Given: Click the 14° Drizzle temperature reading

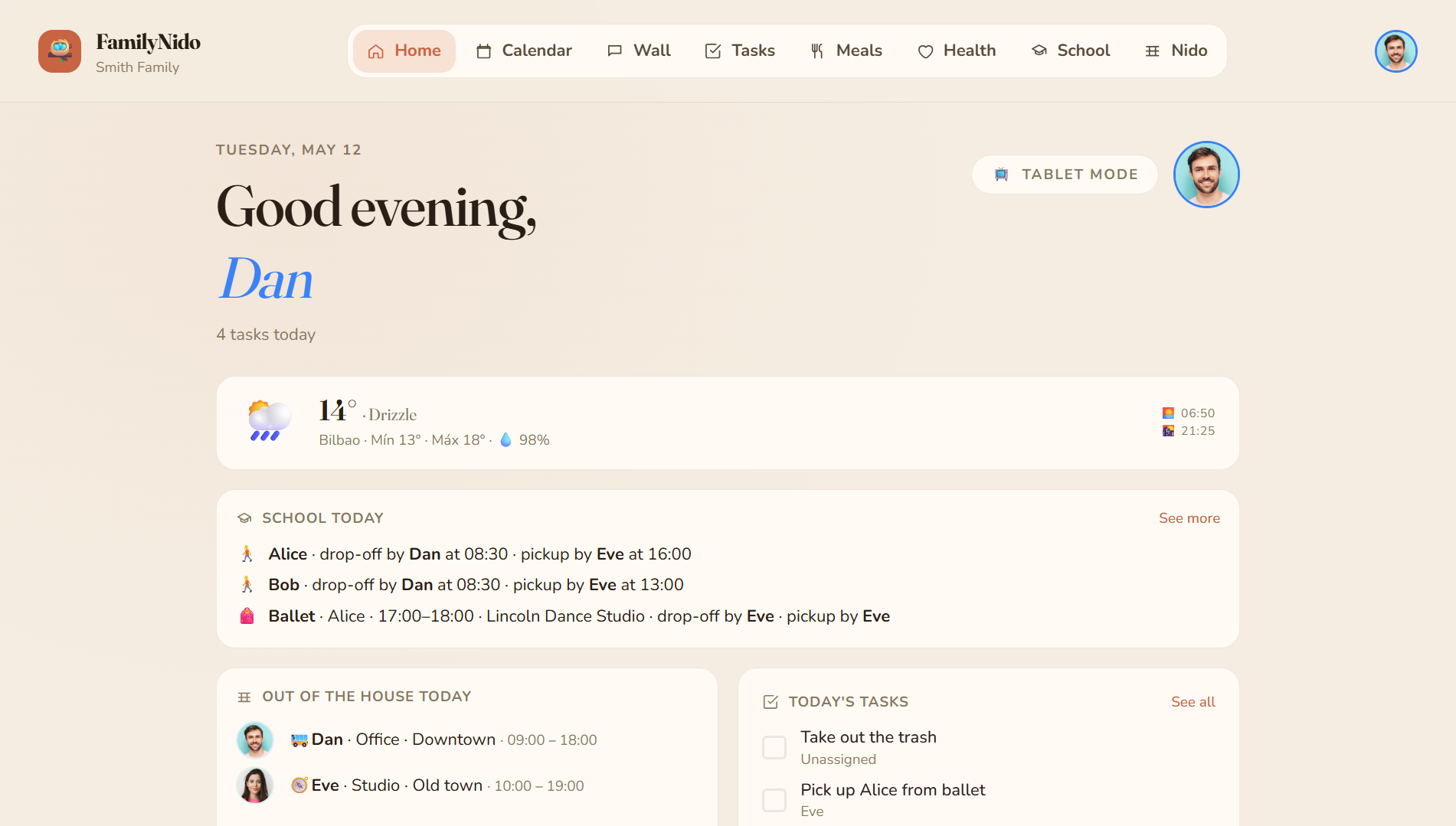Looking at the screenshot, I should pyautogui.click(x=368, y=412).
